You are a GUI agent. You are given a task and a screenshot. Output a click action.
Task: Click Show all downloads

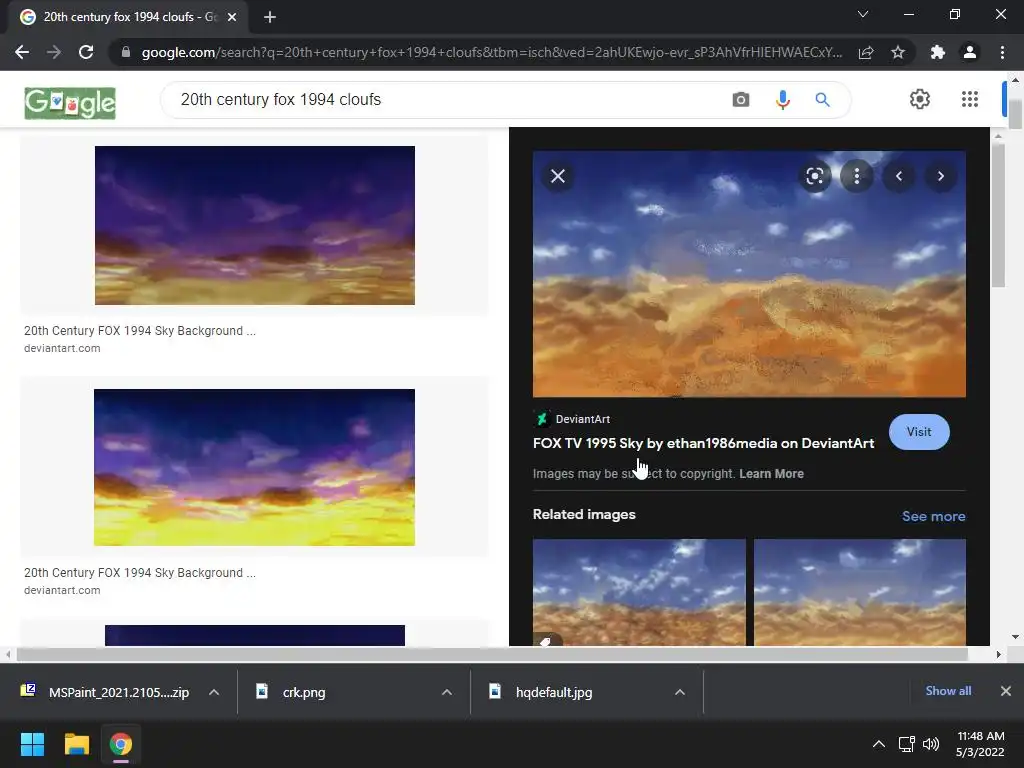pyautogui.click(x=948, y=691)
